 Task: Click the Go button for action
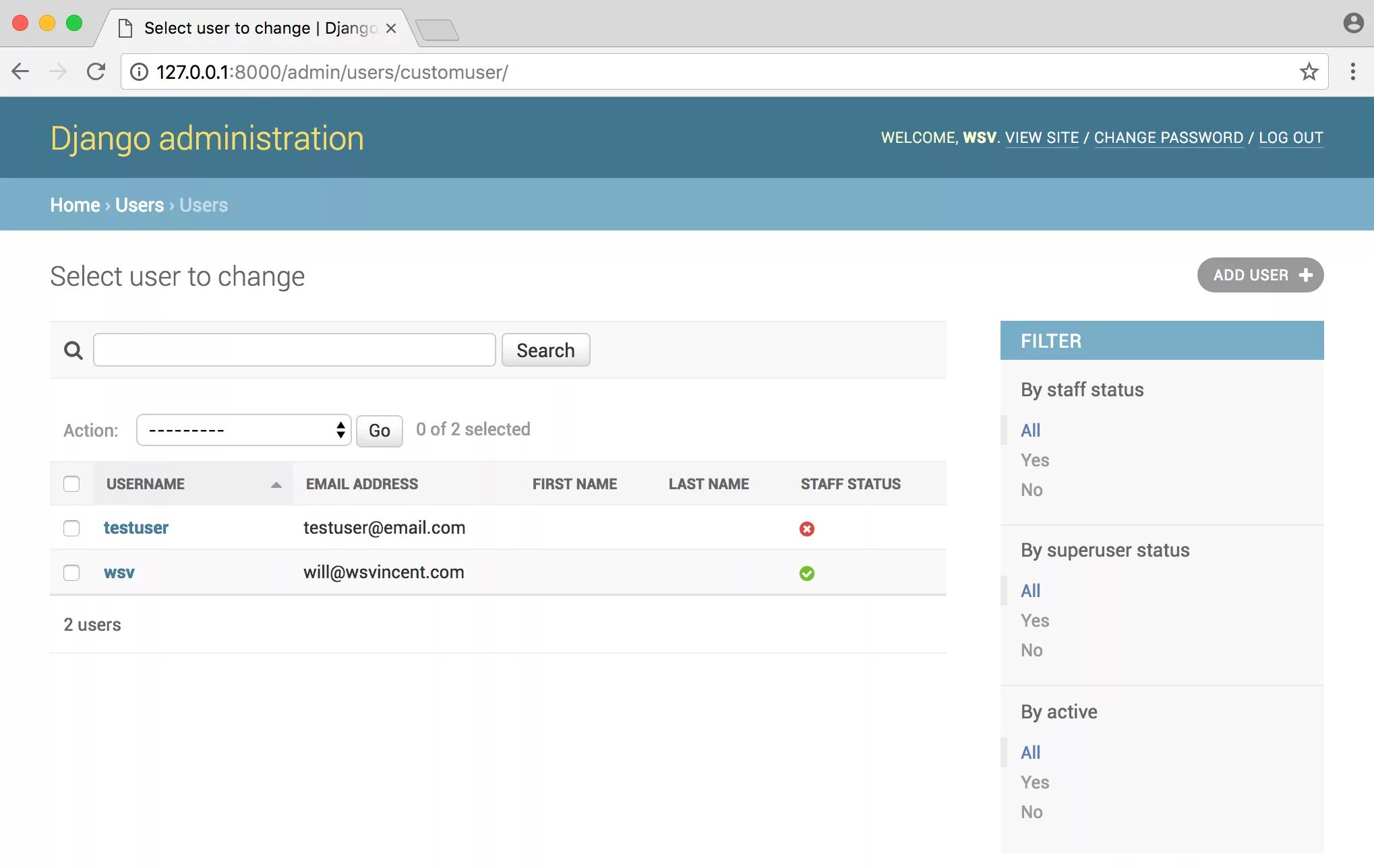pyautogui.click(x=379, y=430)
